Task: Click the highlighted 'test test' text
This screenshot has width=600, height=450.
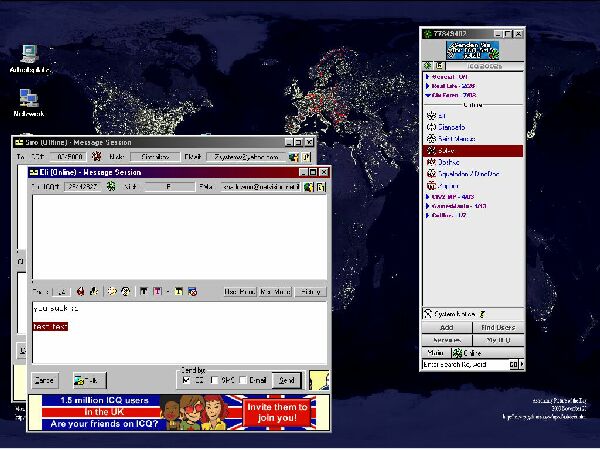Action: click(x=51, y=326)
